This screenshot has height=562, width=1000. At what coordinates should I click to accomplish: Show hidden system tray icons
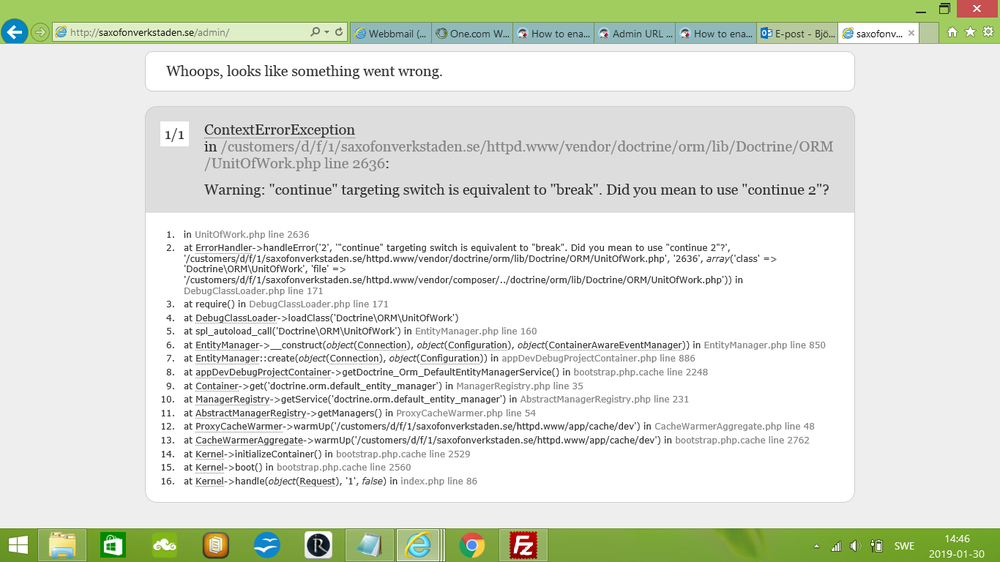(816, 546)
